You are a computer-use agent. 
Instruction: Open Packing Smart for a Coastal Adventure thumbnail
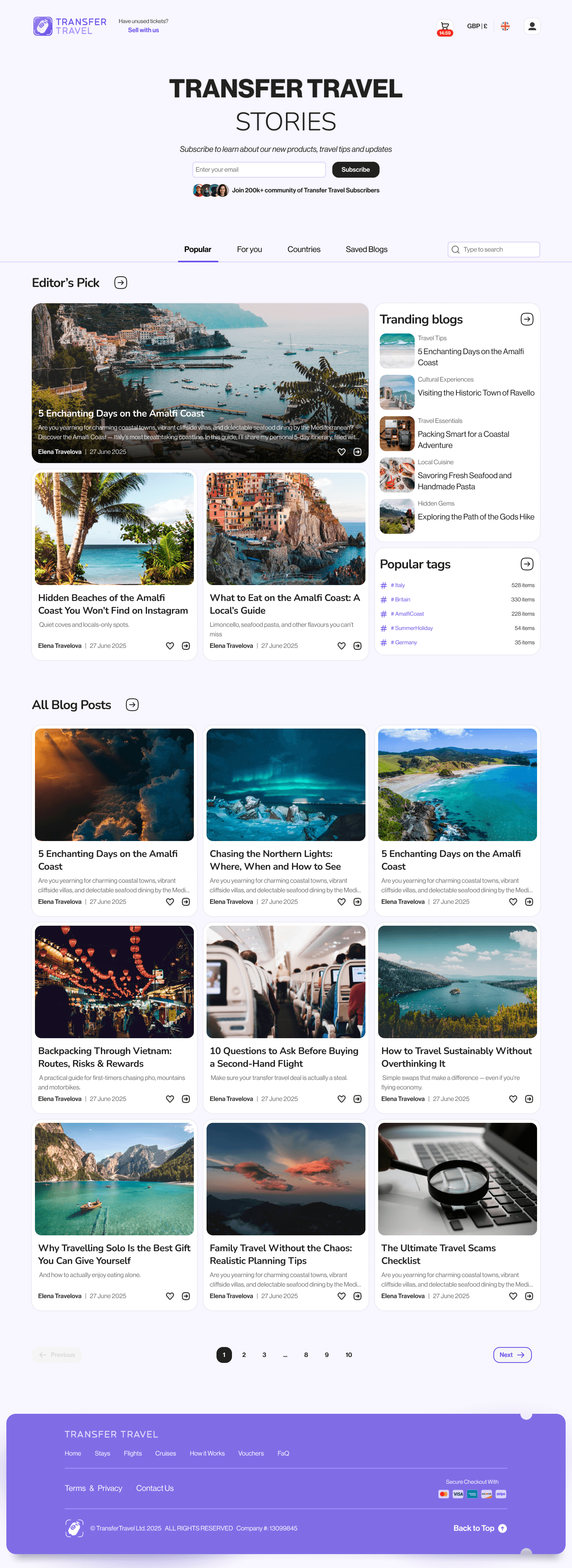point(397,433)
